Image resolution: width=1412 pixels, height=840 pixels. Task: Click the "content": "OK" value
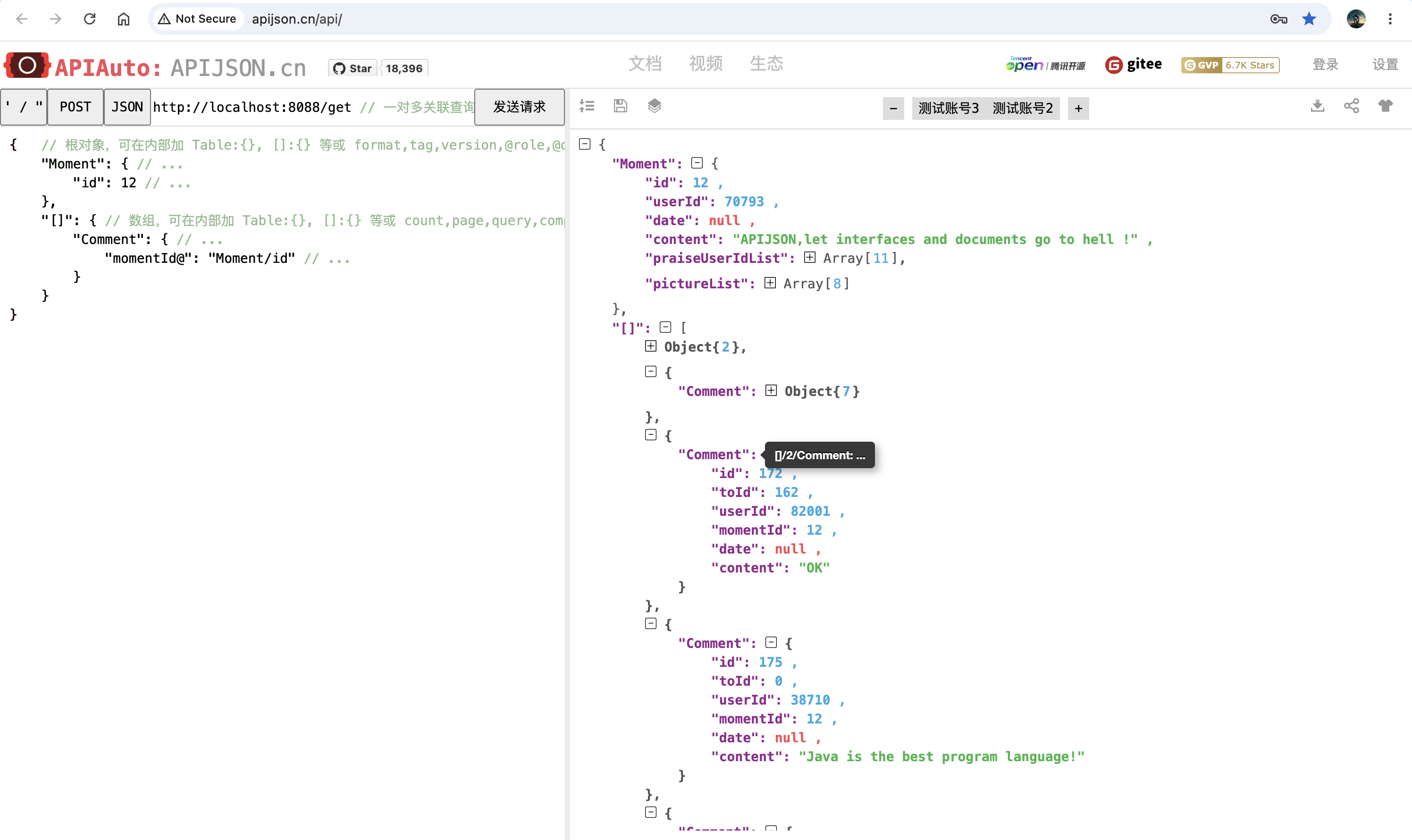coord(814,568)
